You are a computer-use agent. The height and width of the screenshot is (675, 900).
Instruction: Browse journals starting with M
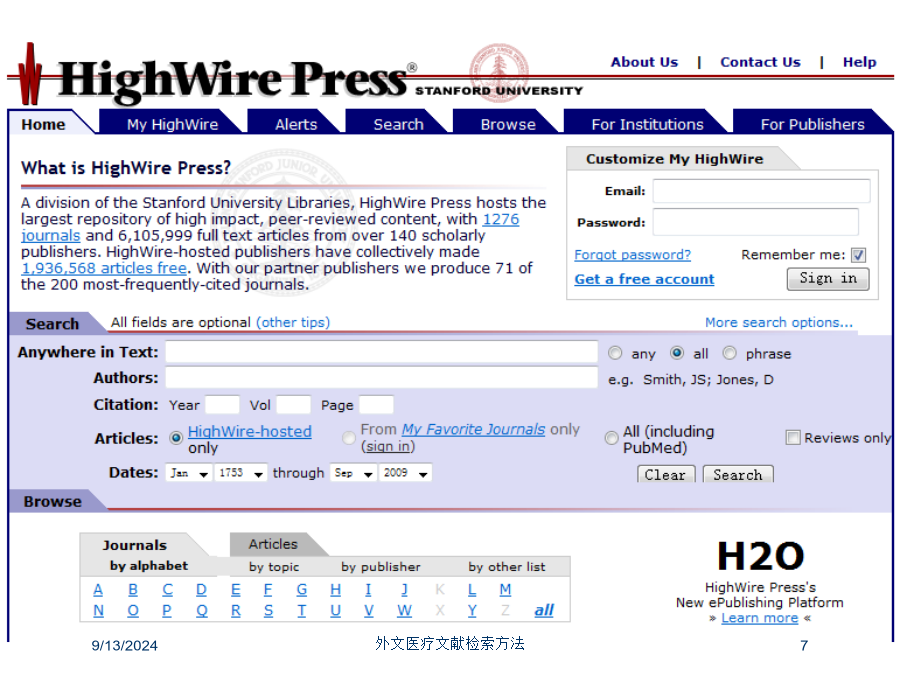pos(505,589)
